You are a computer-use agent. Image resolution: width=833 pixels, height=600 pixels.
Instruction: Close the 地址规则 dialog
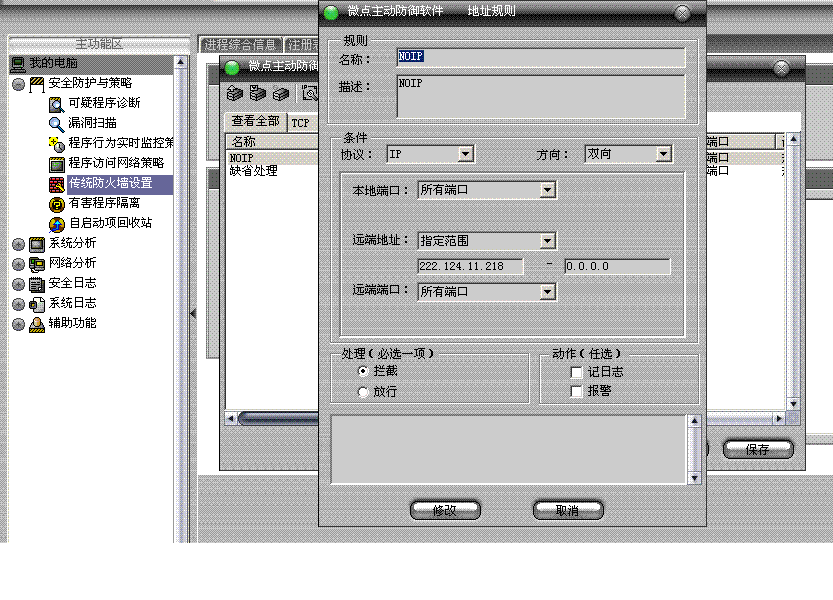tap(683, 13)
